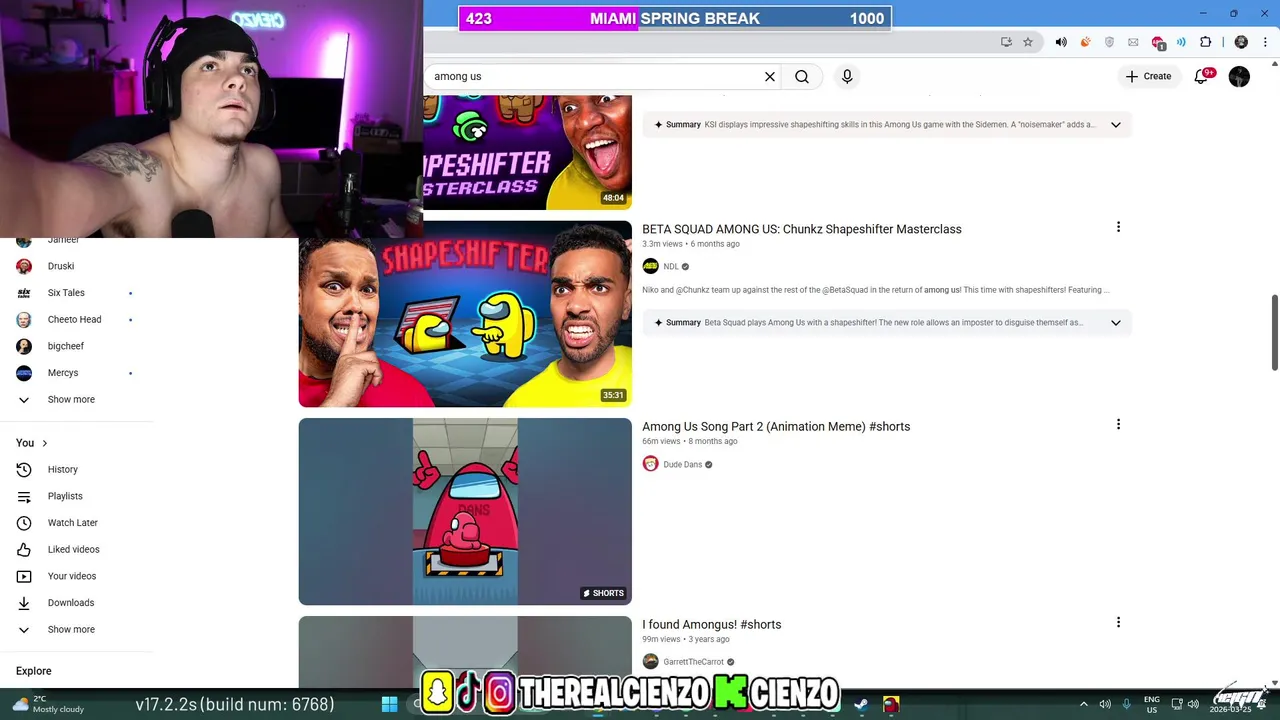Click the install app icon in address bar
This screenshot has width=1280, height=720.
[1006, 42]
